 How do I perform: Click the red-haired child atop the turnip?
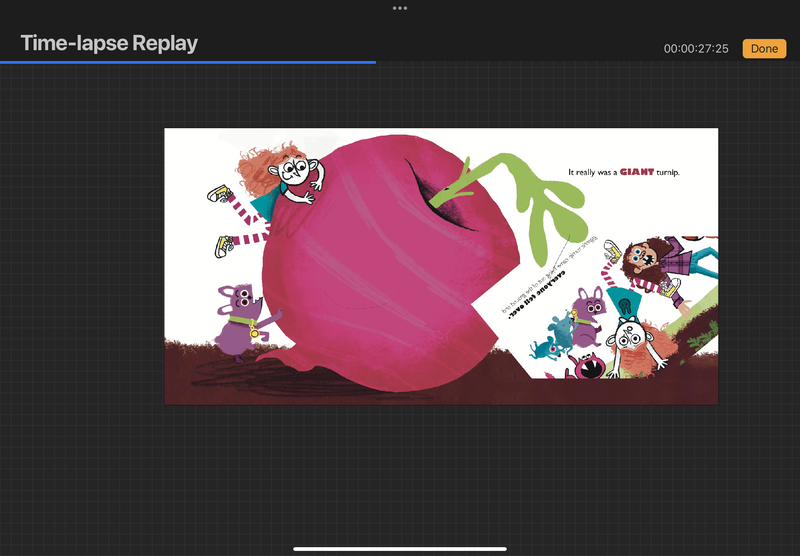pyautogui.click(x=290, y=175)
